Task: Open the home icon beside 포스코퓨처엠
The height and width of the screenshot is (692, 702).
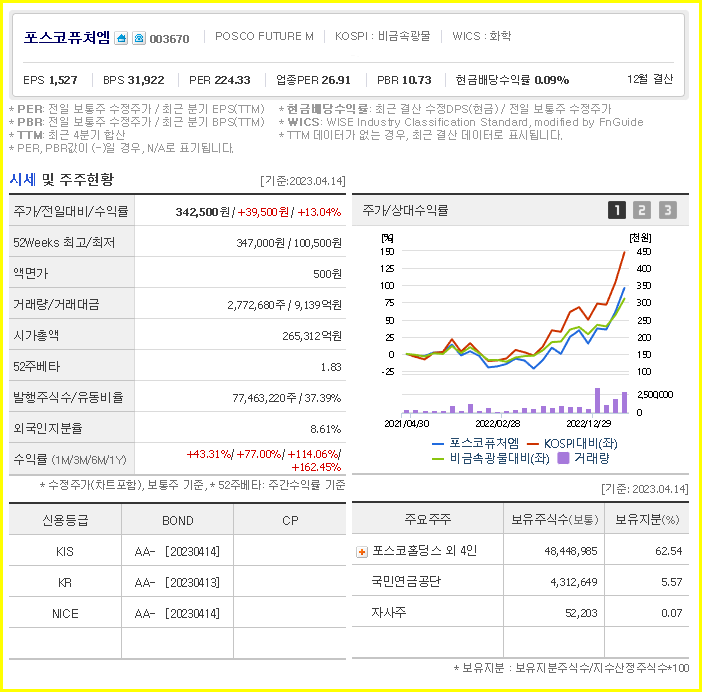Action: (x=121, y=38)
